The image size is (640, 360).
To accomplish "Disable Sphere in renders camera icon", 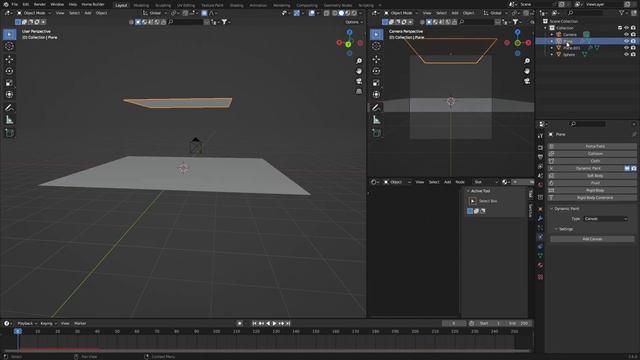I will tap(633, 54).
